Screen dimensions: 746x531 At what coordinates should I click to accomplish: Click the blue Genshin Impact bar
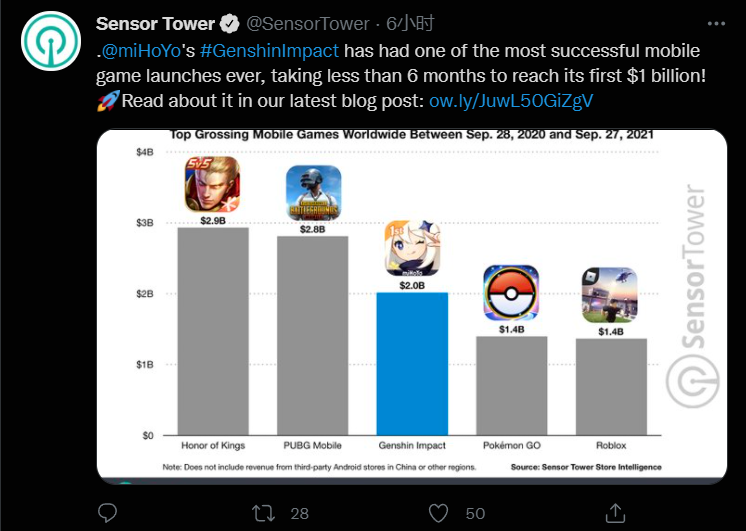(412, 364)
